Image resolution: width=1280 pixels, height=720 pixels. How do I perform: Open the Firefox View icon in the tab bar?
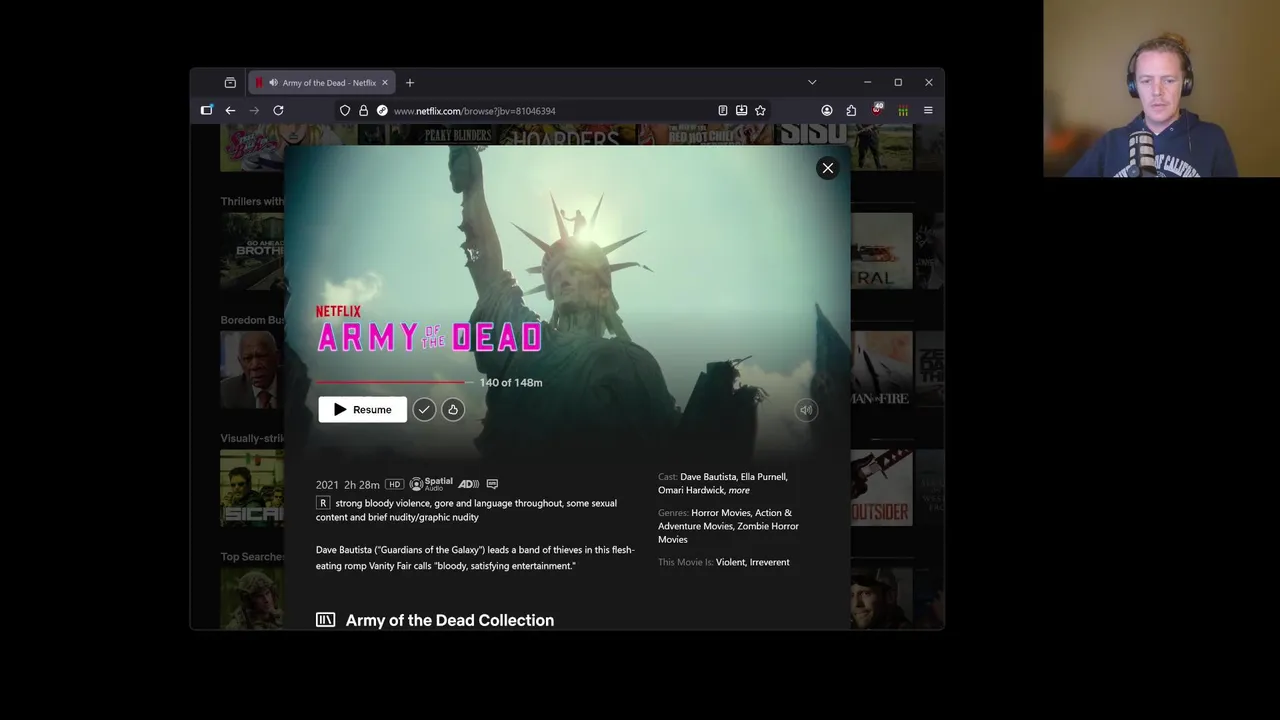click(230, 83)
